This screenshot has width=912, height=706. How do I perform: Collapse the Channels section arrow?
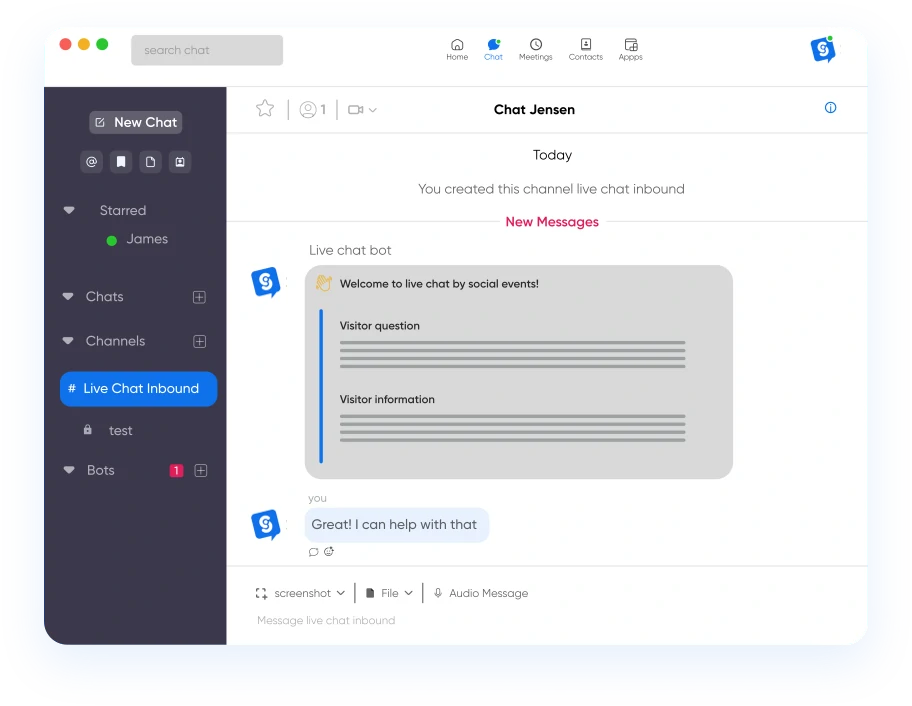(x=68, y=341)
